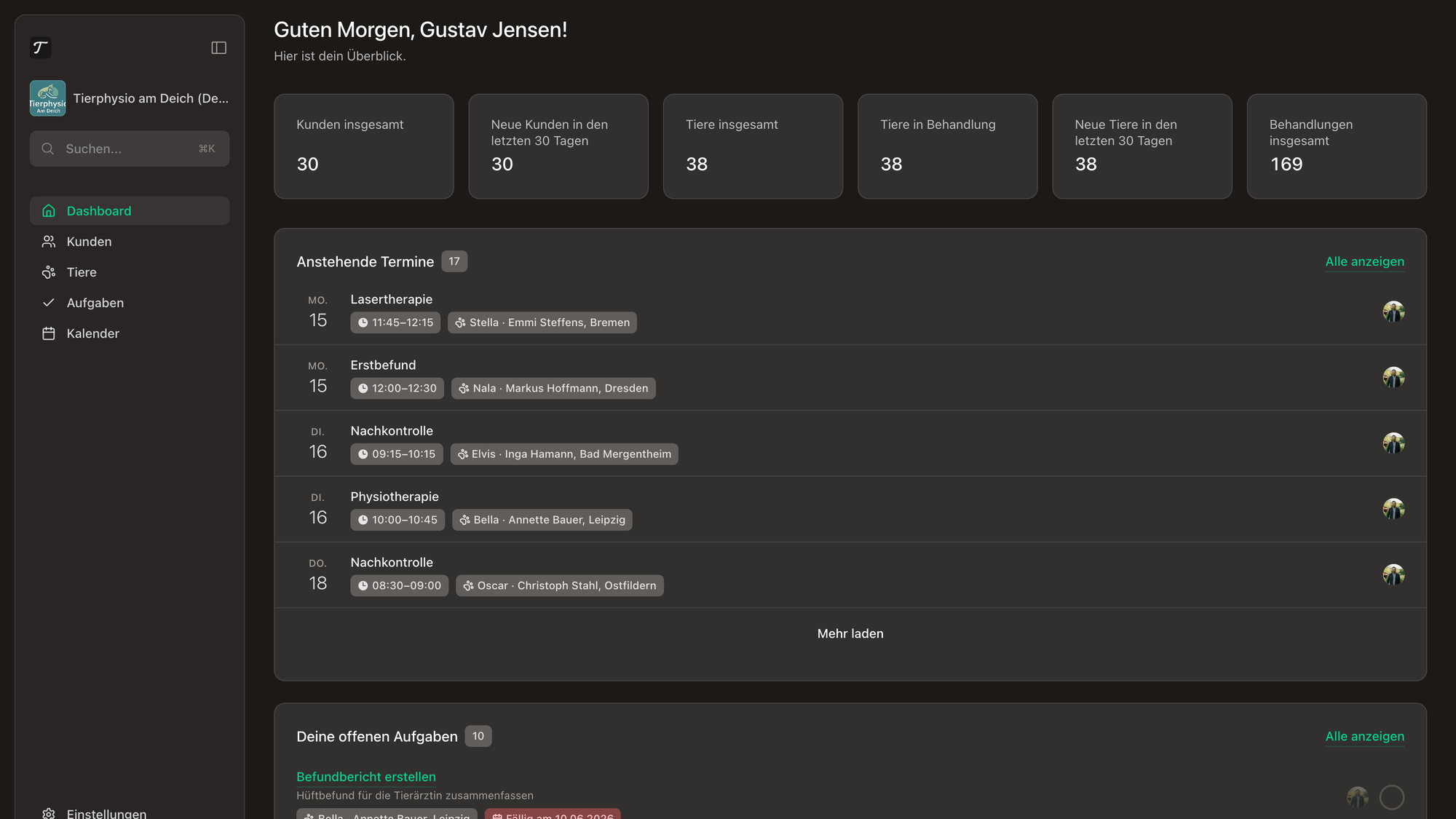Click the paw icon in the Stella tag
Screen dimensions: 1456x819
click(x=461, y=323)
